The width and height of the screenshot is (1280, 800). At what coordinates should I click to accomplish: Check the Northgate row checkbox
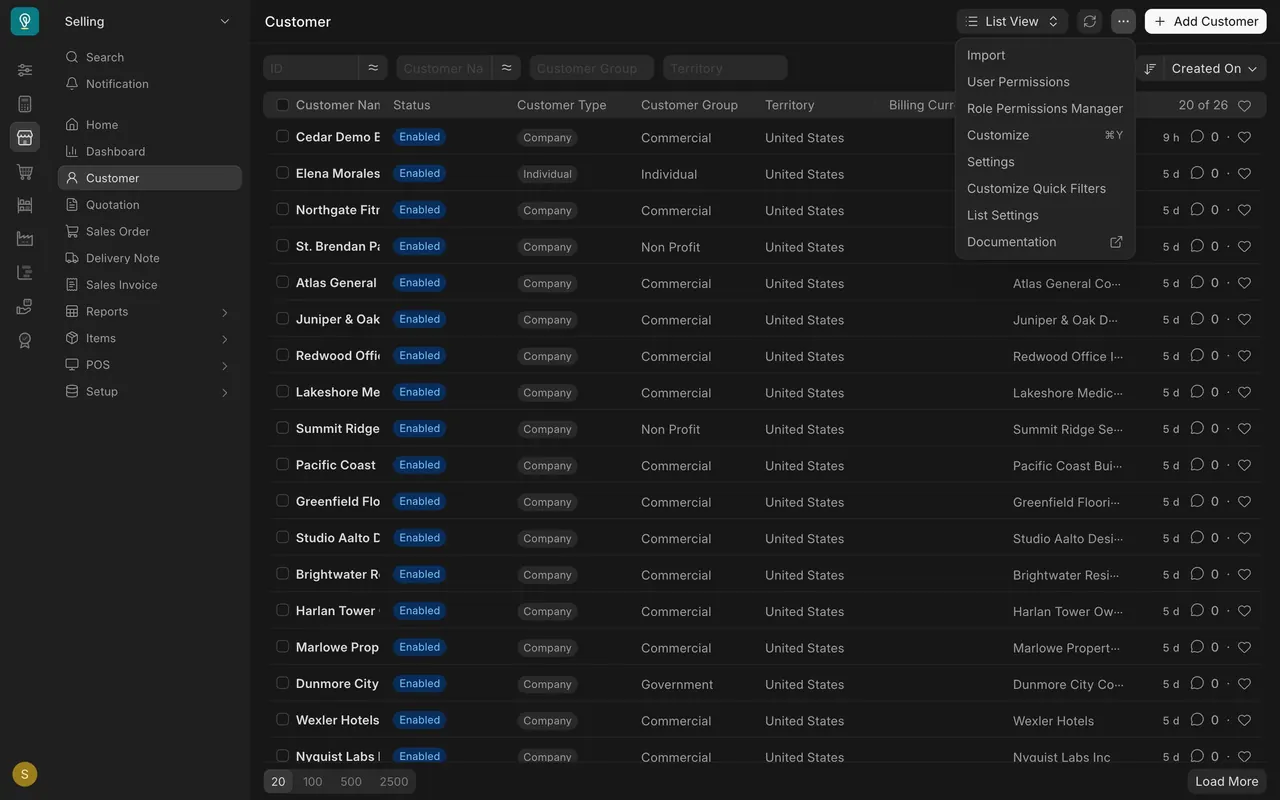coord(282,209)
